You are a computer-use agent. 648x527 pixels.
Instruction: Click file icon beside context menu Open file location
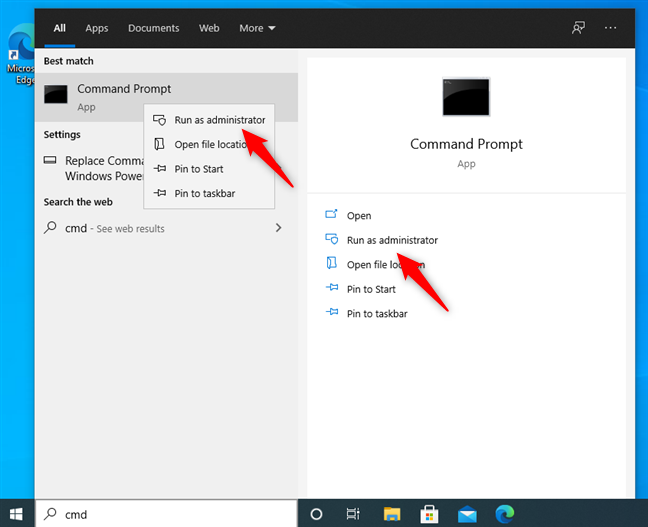point(159,144)
